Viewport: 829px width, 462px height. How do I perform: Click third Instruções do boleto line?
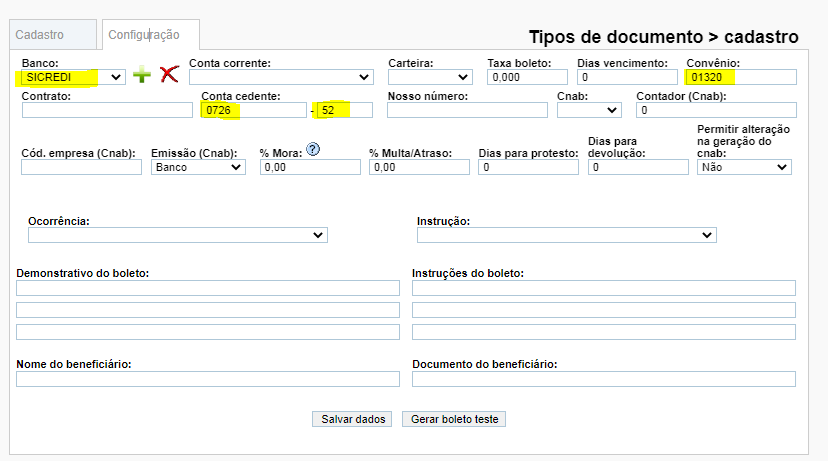[604, 332]
